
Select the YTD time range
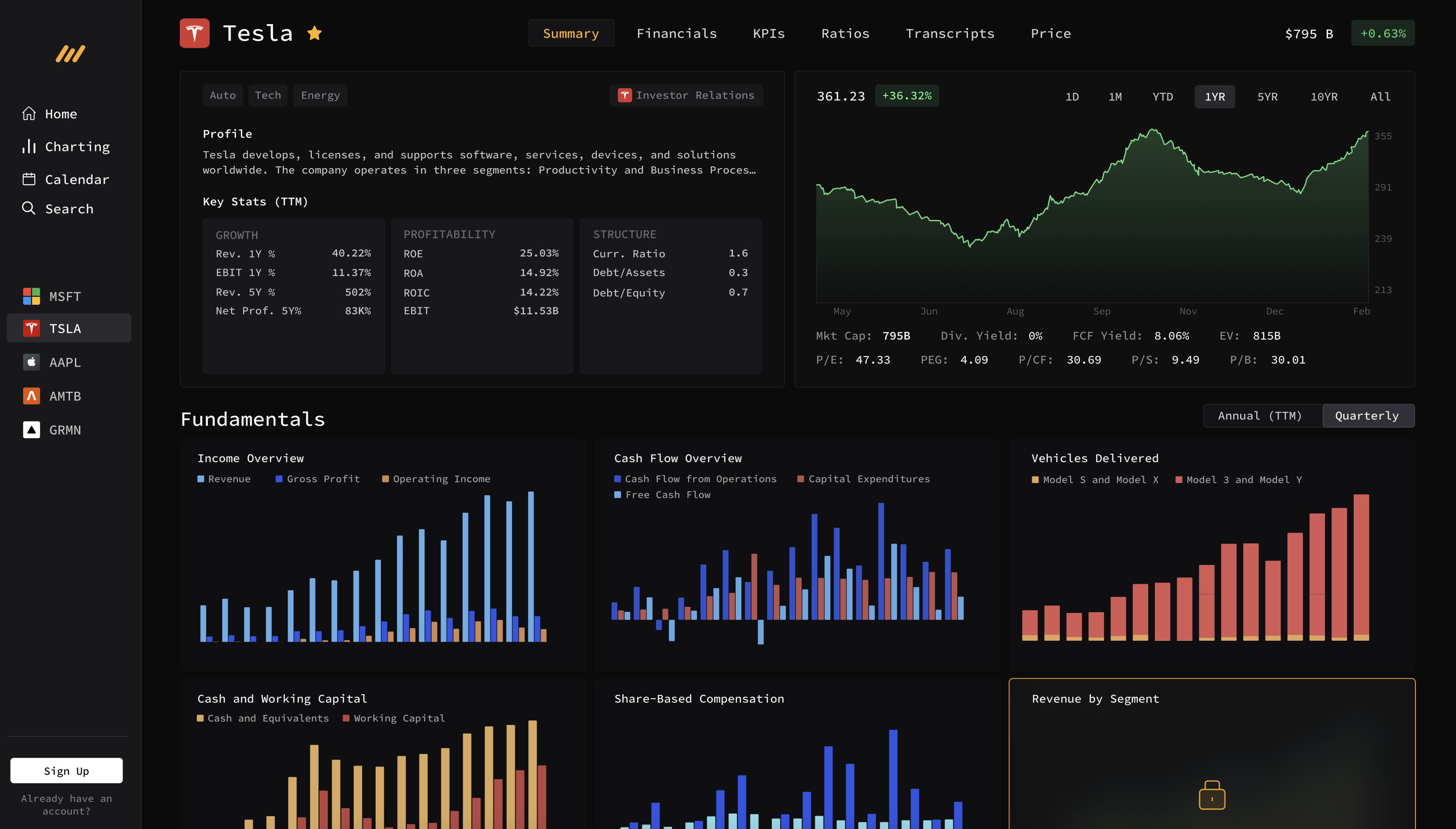pos(1162,96)
